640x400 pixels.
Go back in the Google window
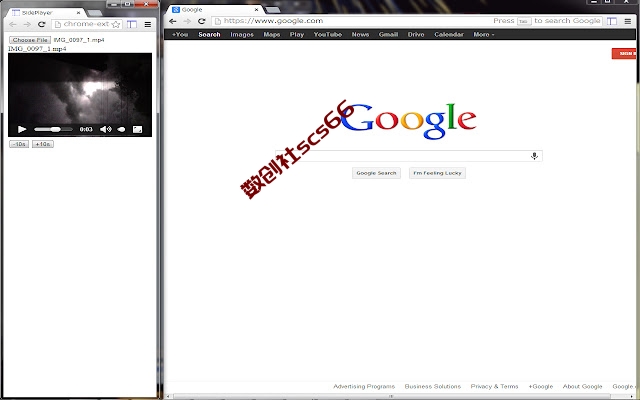pyautogui.click(x=173, y=21)
